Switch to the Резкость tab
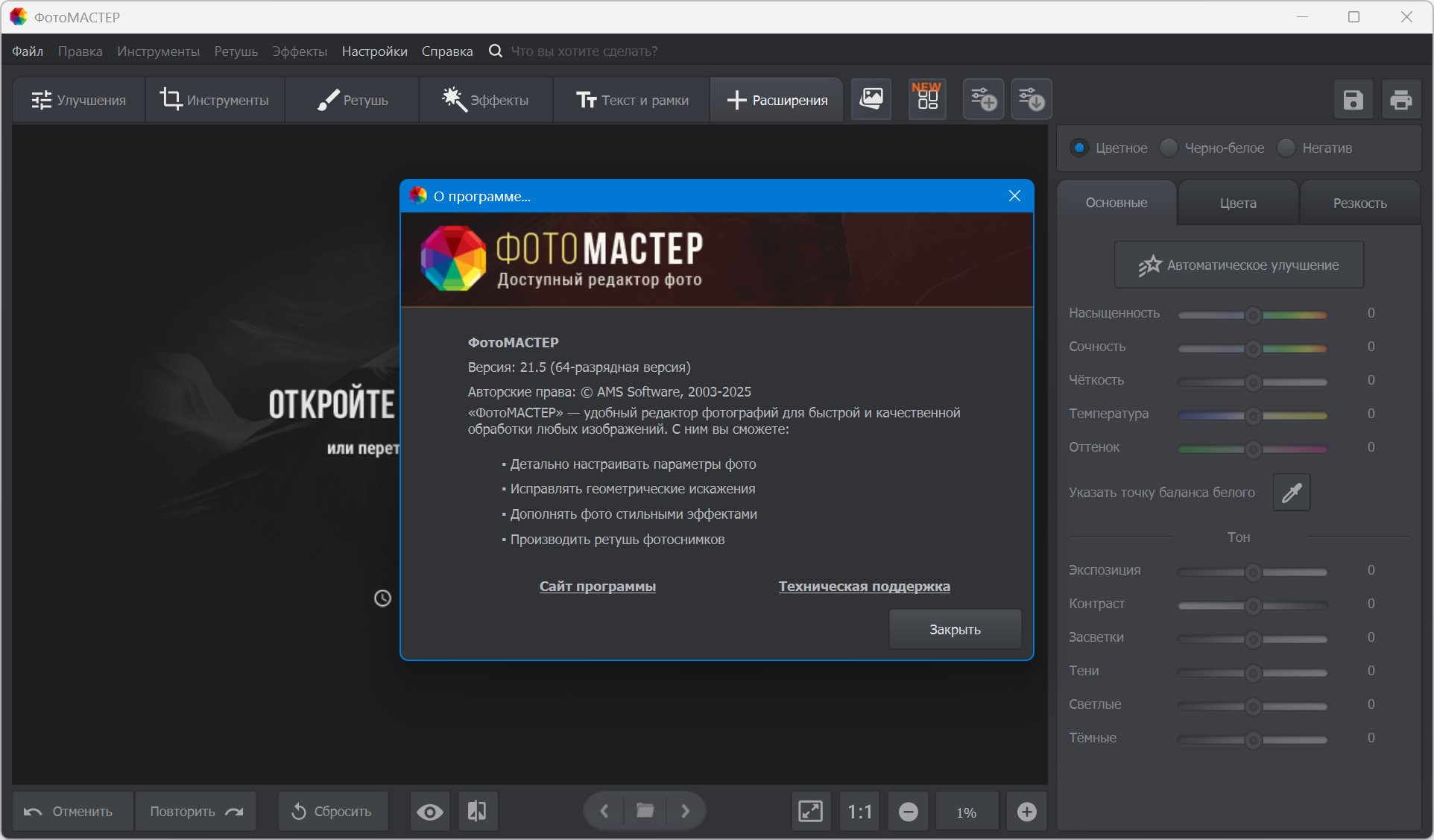 [x=1359, y=203]
